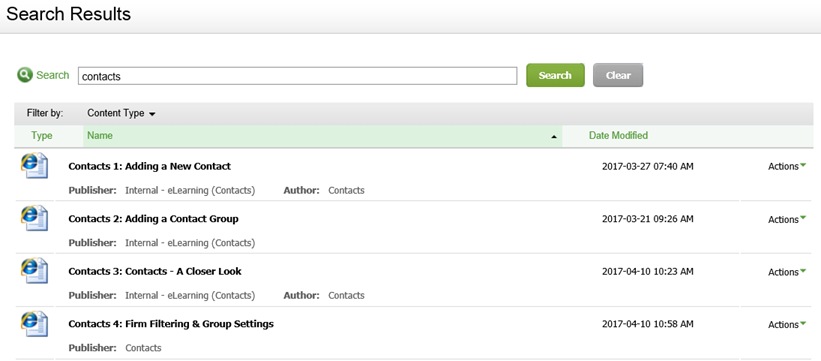Click author Contacts under Contacts 3
The image size is (821, 361).
coord(346,296)
